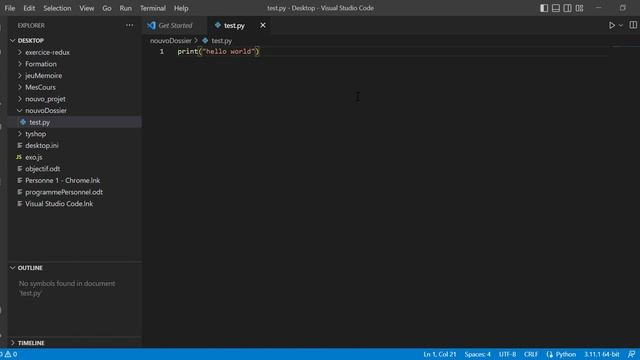Open feedback icon in status bar
The width and height of the screenshot is (640, 360).
coord(631,354)
